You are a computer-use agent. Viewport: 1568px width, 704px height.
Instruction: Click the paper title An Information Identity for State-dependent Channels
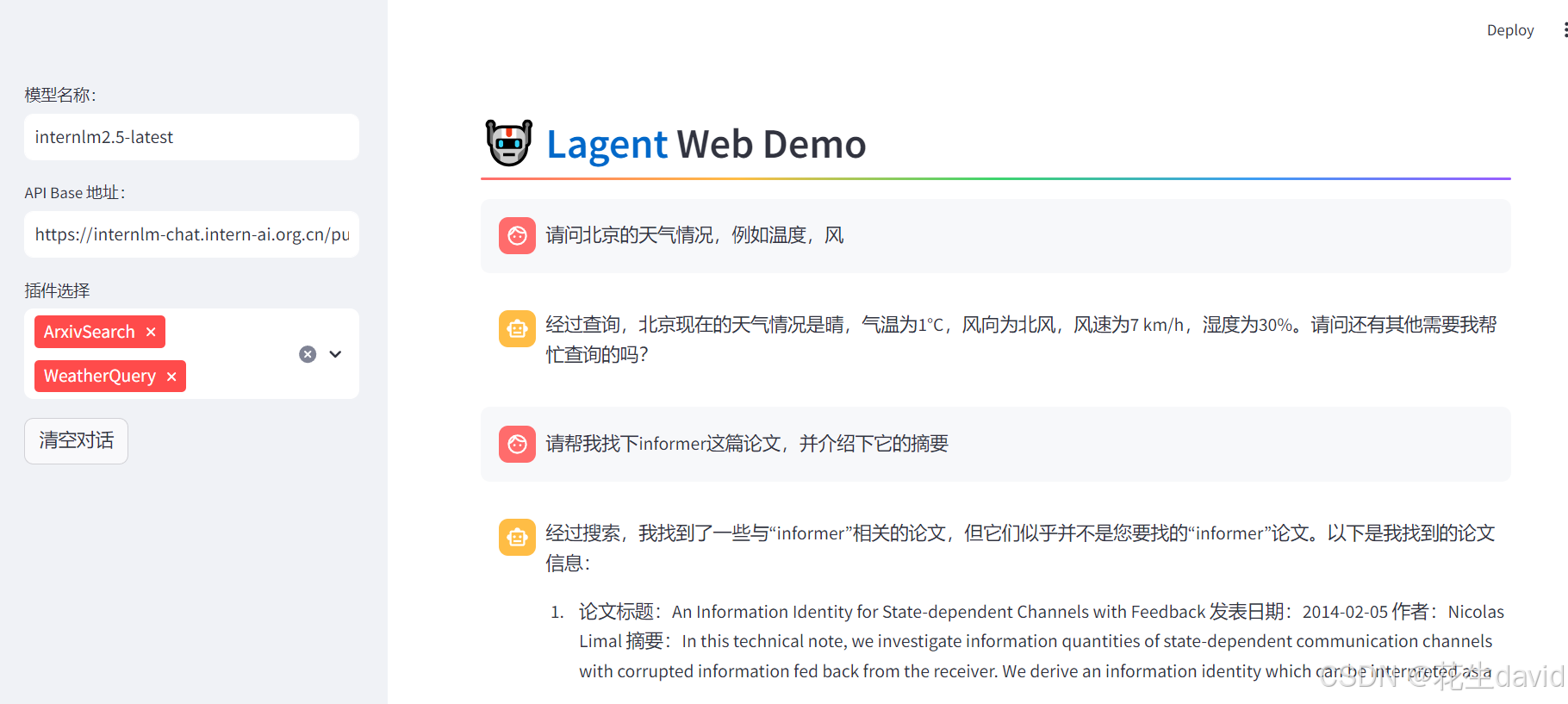938,612
